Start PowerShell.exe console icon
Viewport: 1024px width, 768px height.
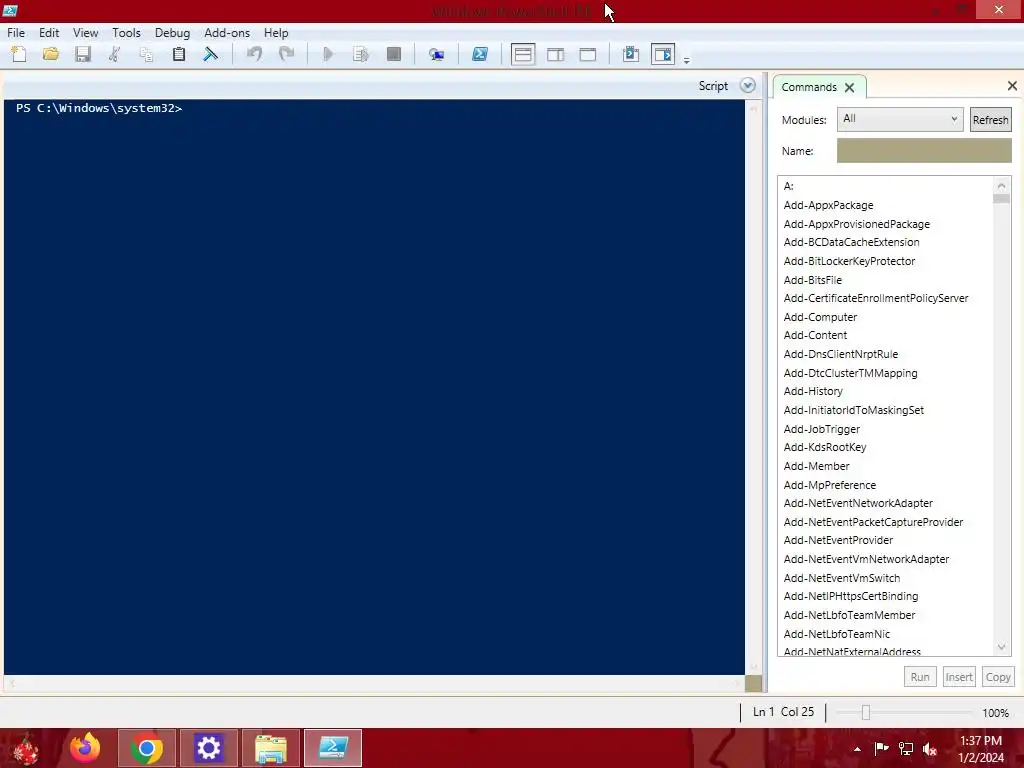coord(479,54)
